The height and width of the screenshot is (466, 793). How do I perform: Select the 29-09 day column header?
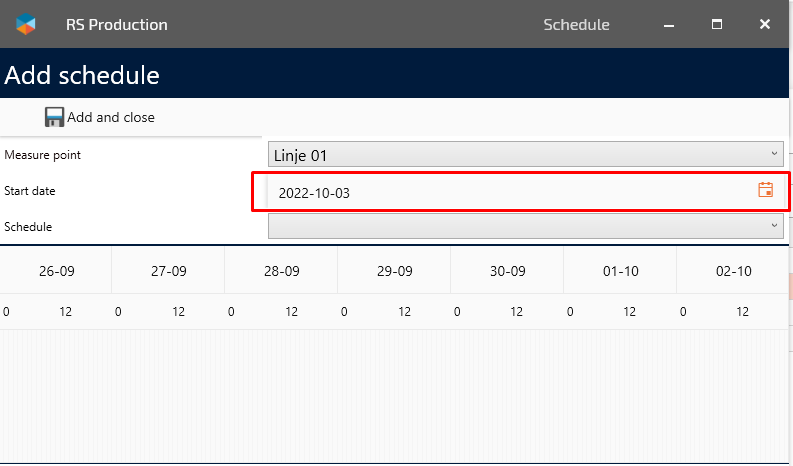pyautogui.click(x=395, y=271)
